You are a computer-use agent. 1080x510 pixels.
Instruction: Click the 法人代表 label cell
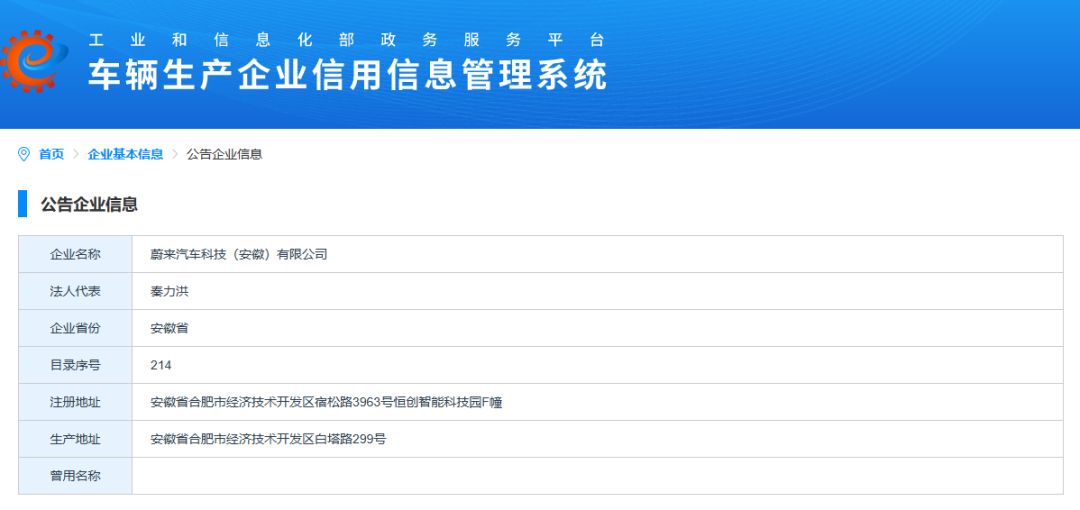[x=75, y=292]
